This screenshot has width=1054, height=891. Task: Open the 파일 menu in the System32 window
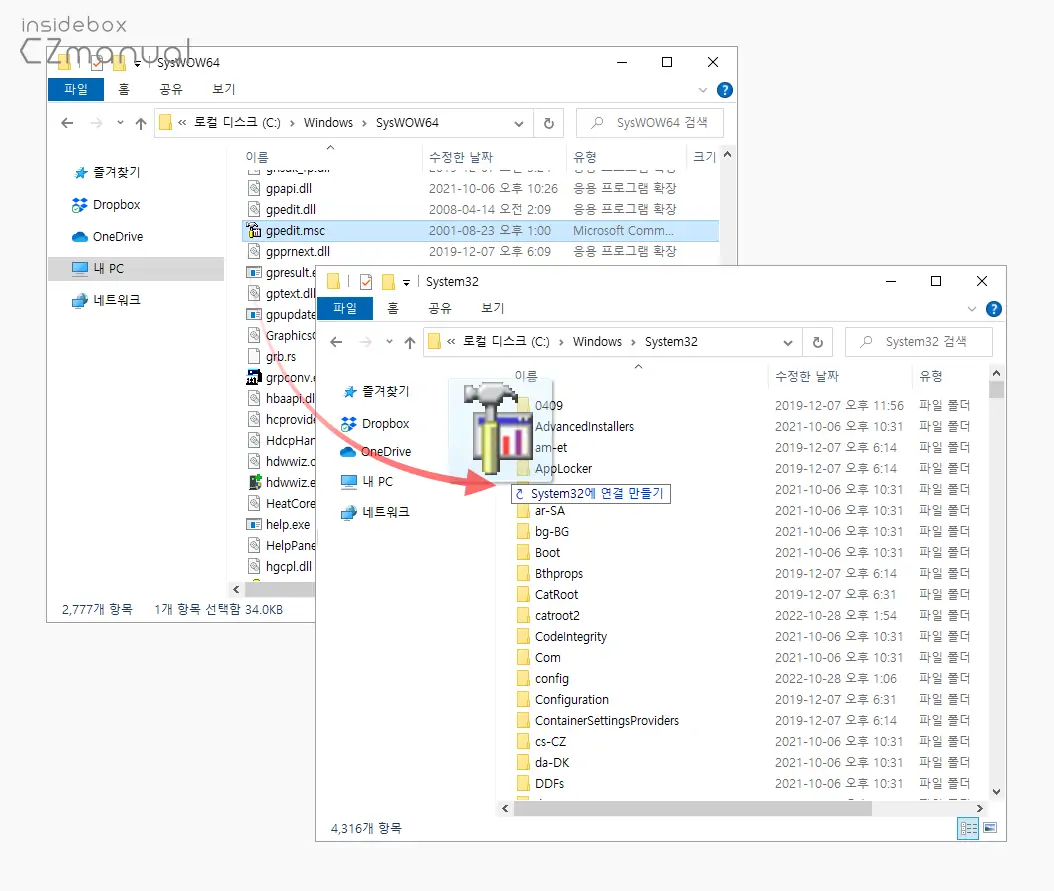(x=345, y=308)
